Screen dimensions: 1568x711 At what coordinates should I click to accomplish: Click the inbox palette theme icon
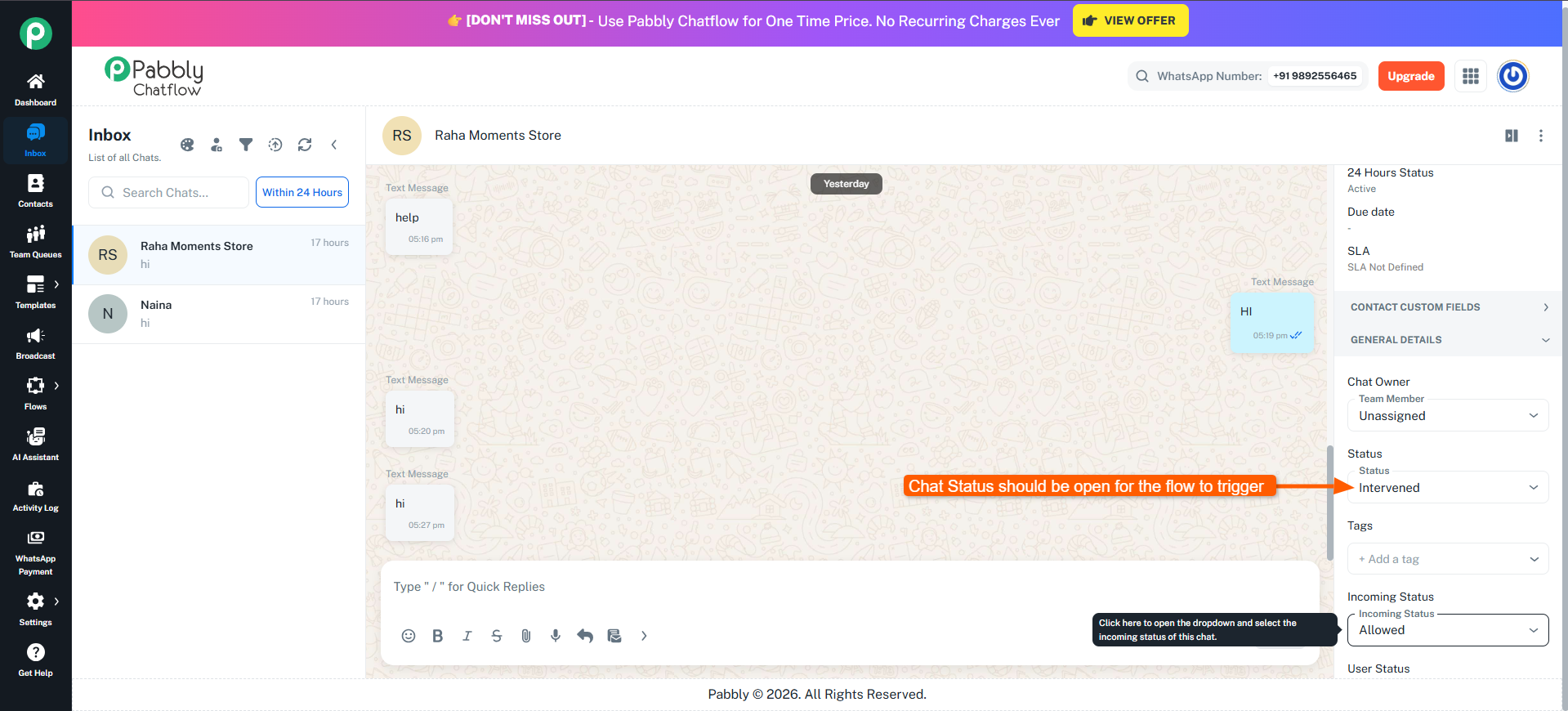tap(187, 145)
